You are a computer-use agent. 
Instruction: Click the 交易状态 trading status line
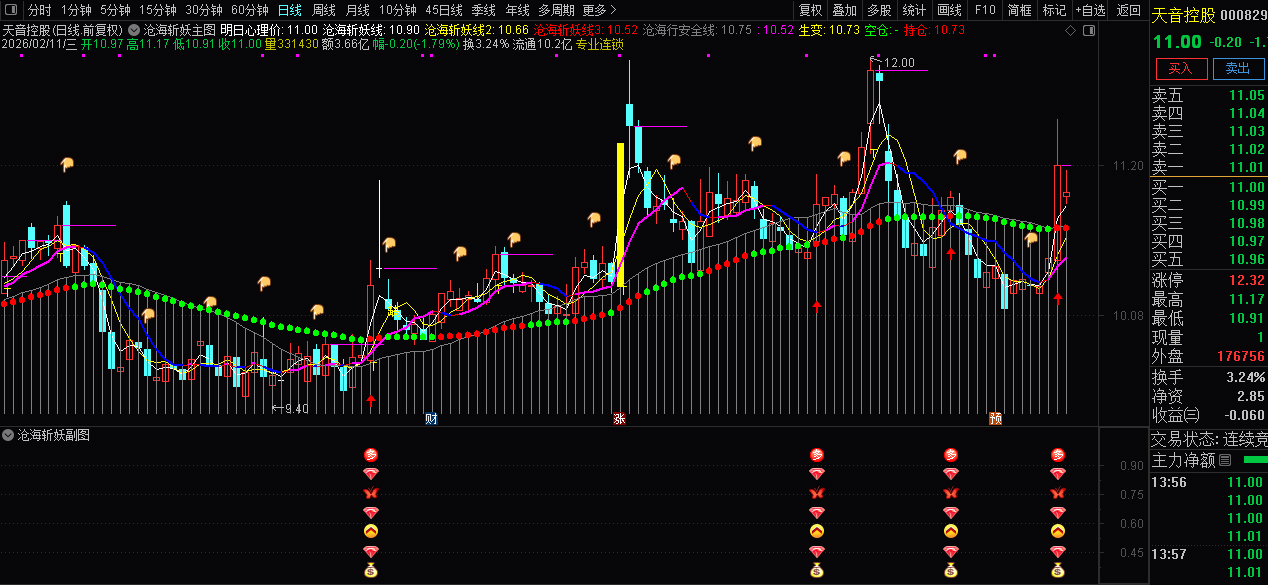tap(1208, 438)
